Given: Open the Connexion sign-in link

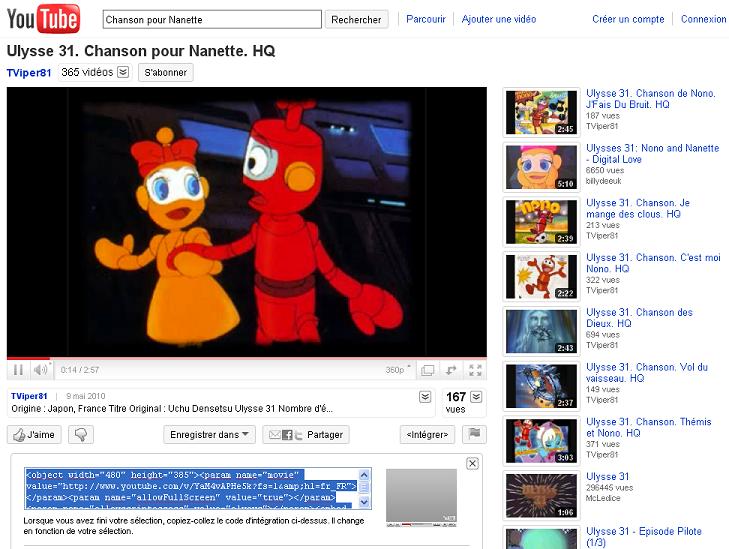Looking at the screenshot, I should [703, 19].
